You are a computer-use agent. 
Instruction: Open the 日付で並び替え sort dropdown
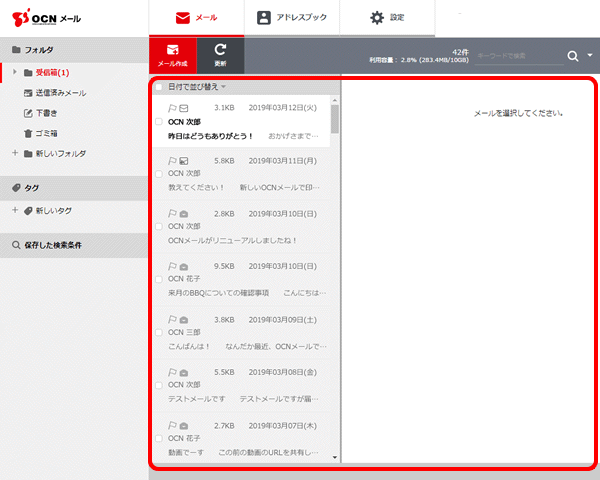click(197, 87)
